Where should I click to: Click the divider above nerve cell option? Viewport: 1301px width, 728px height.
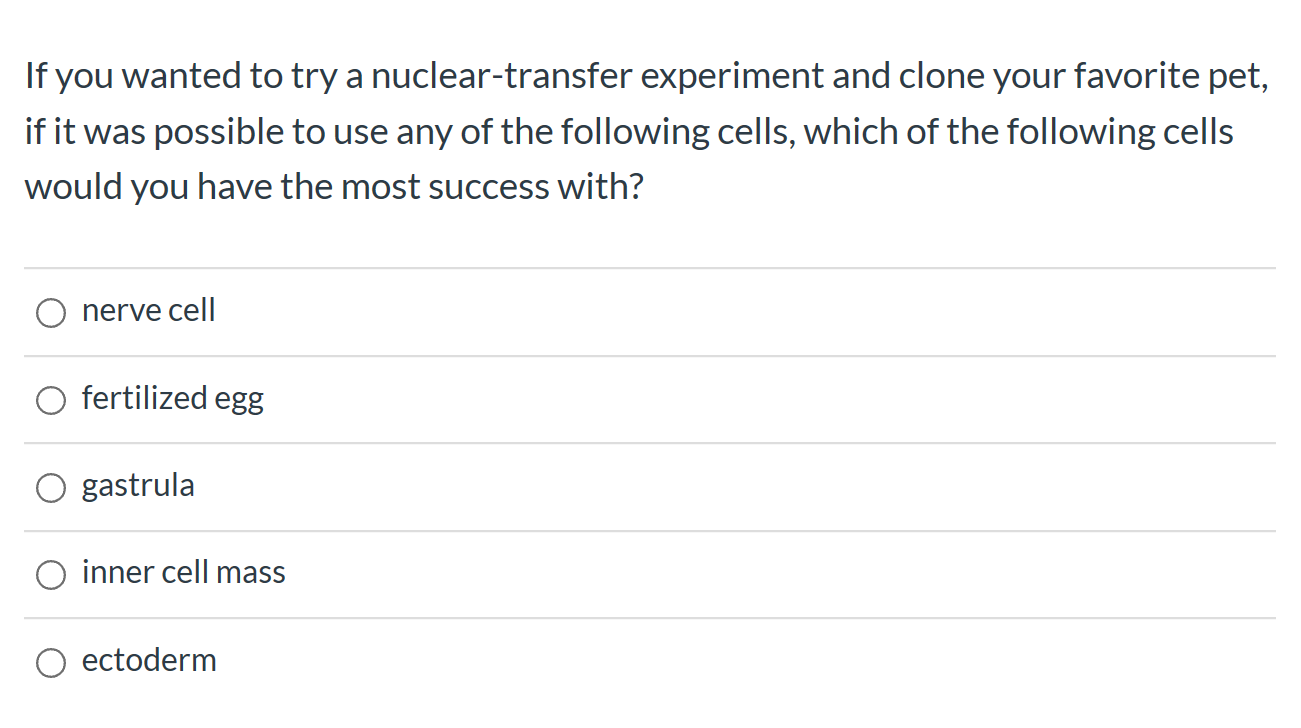click(x=650, y=267)
